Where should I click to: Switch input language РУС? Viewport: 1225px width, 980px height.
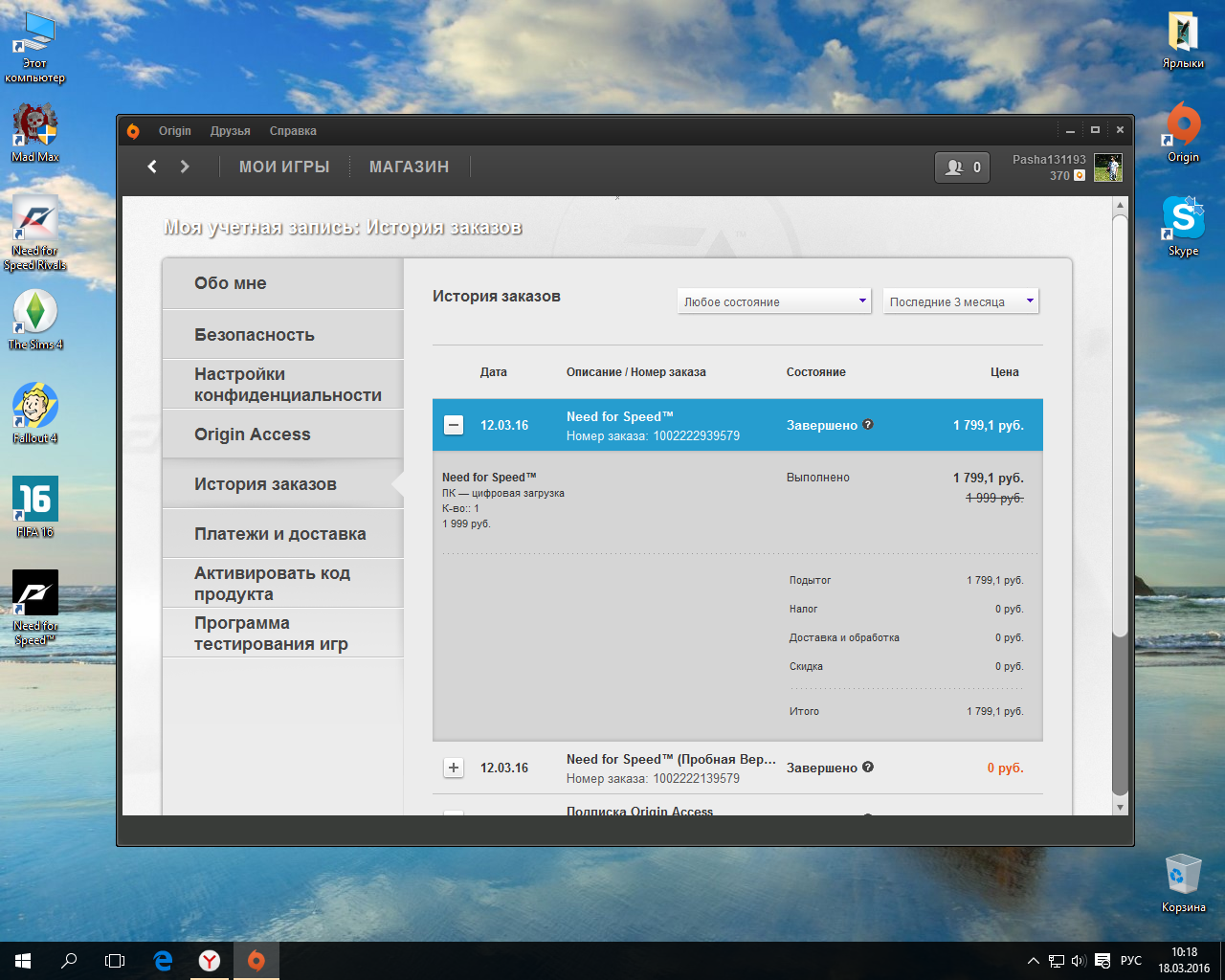(x=1131, y=961)
